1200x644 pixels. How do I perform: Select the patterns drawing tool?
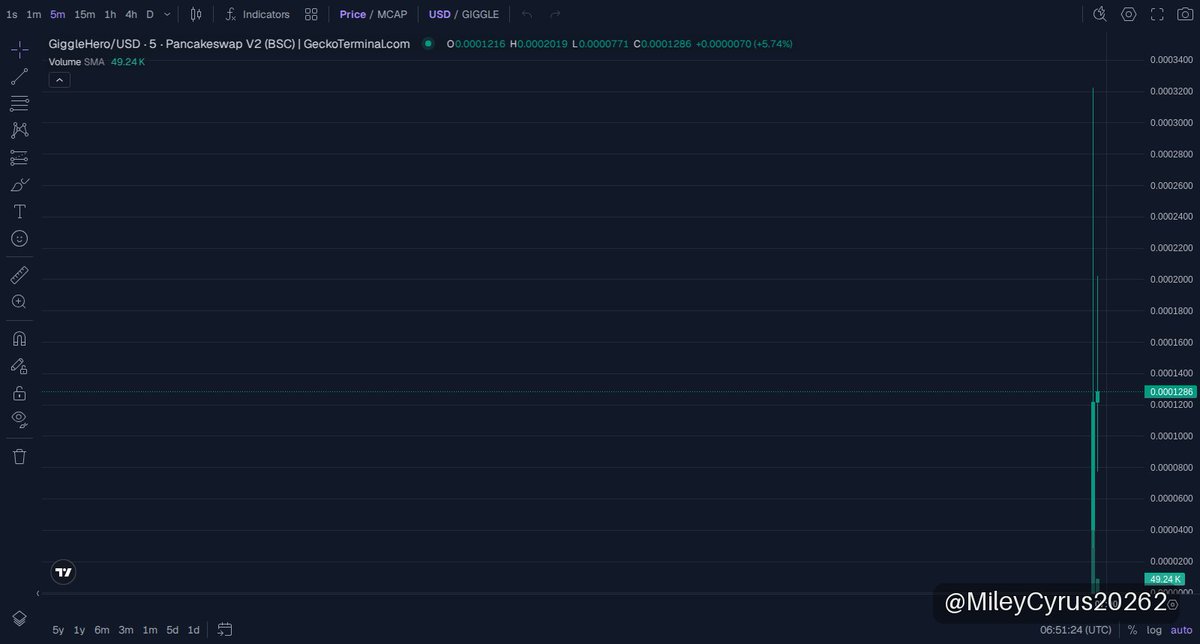[19, 130]
